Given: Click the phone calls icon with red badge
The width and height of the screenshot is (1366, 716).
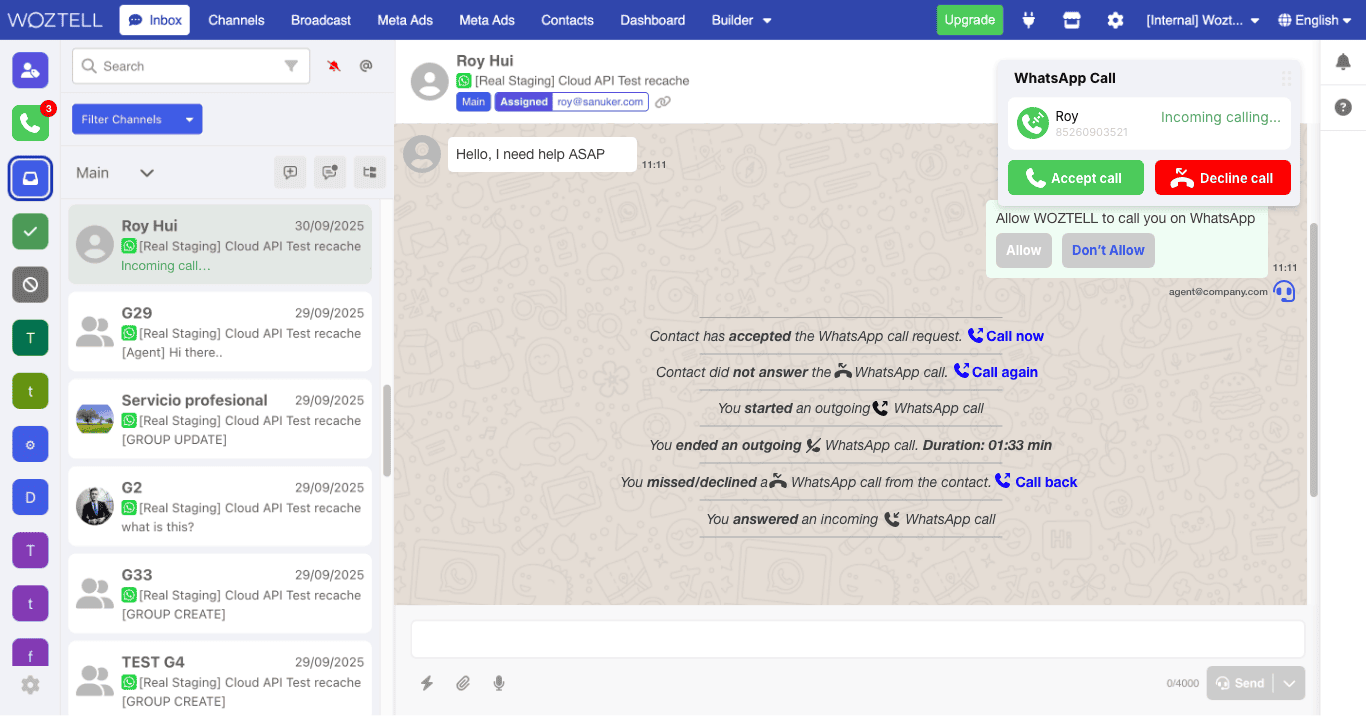Looking at the screenshot, I should pos(30,123).
